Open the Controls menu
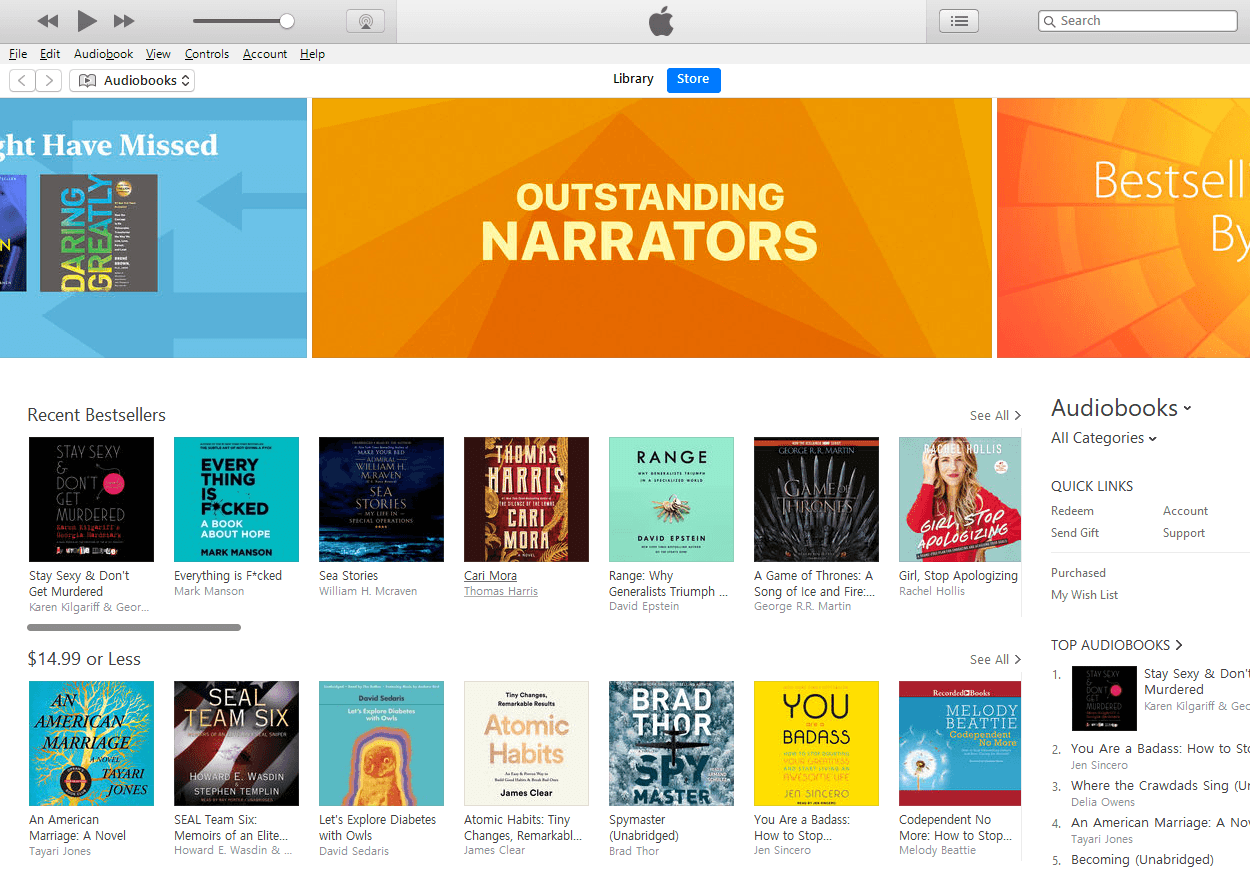This screenshot has width=1250, height=870. [207, 54]
